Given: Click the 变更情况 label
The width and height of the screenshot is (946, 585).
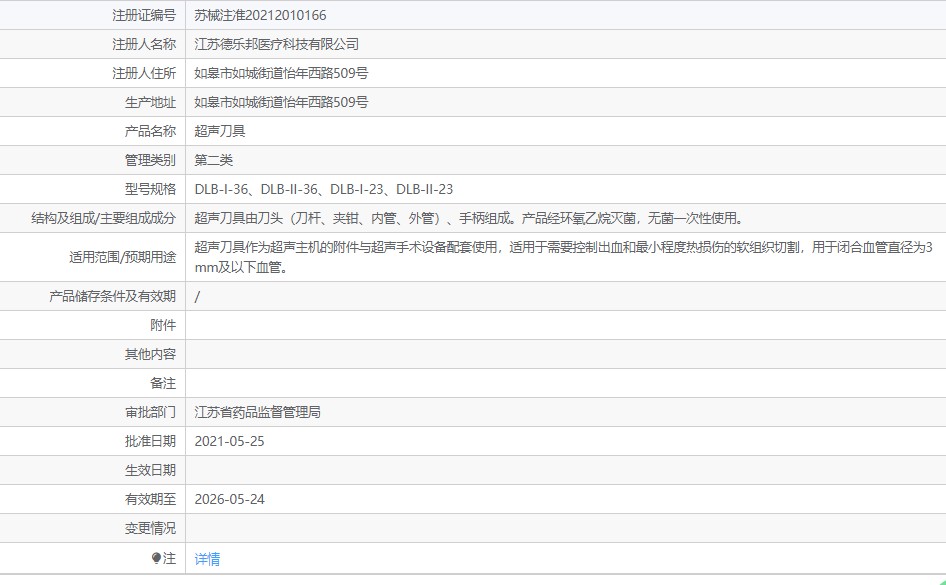Looking at the screenshot, I should coord(150,528).
